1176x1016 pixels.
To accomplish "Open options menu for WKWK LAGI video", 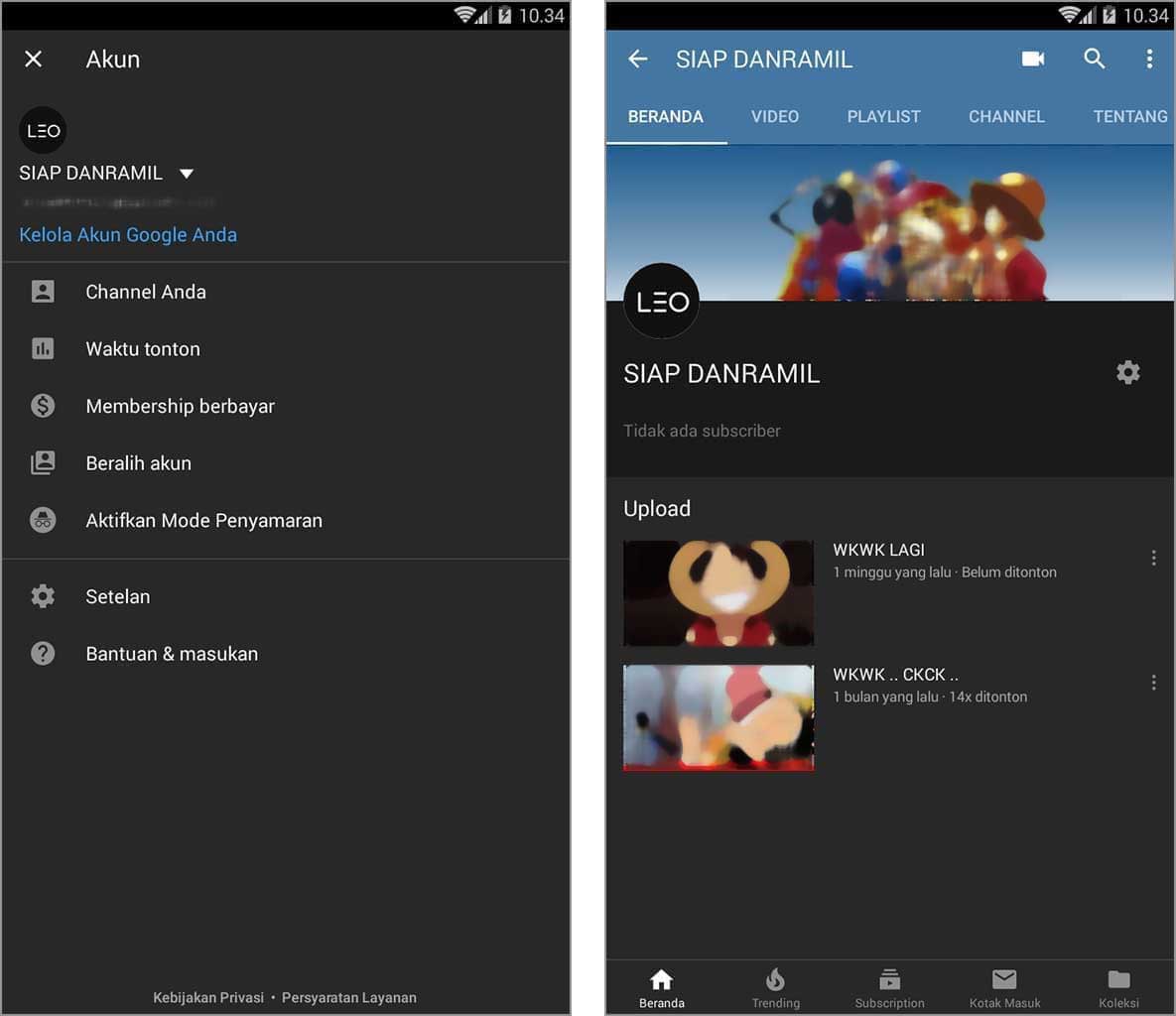I will [1153, 559].
